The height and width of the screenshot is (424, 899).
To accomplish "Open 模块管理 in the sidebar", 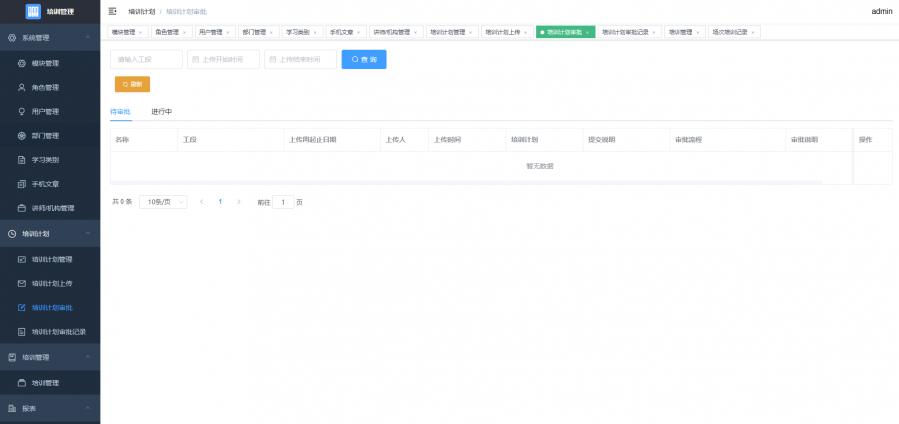I will [45, 63].
